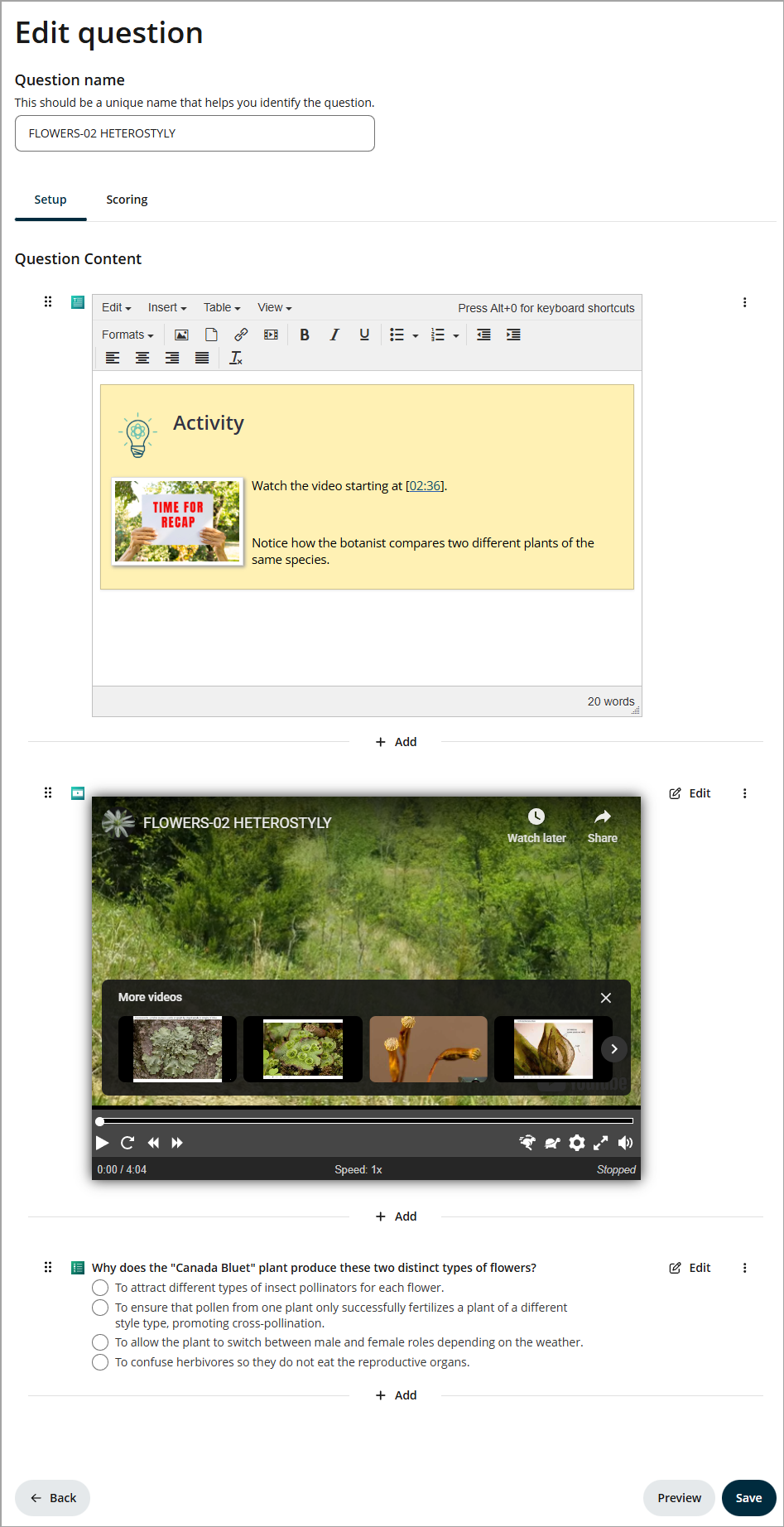Open the 02:36 timestamp link
The width and height of the screenshot is (784, 1527).
(x=425, y=486)
